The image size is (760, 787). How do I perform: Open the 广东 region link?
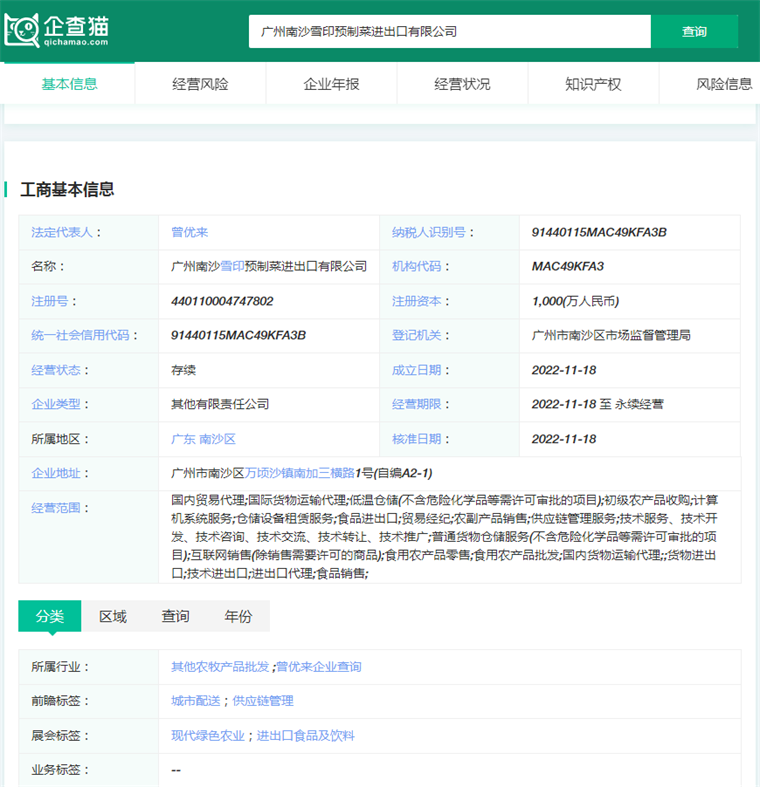[x=183, y=439]
